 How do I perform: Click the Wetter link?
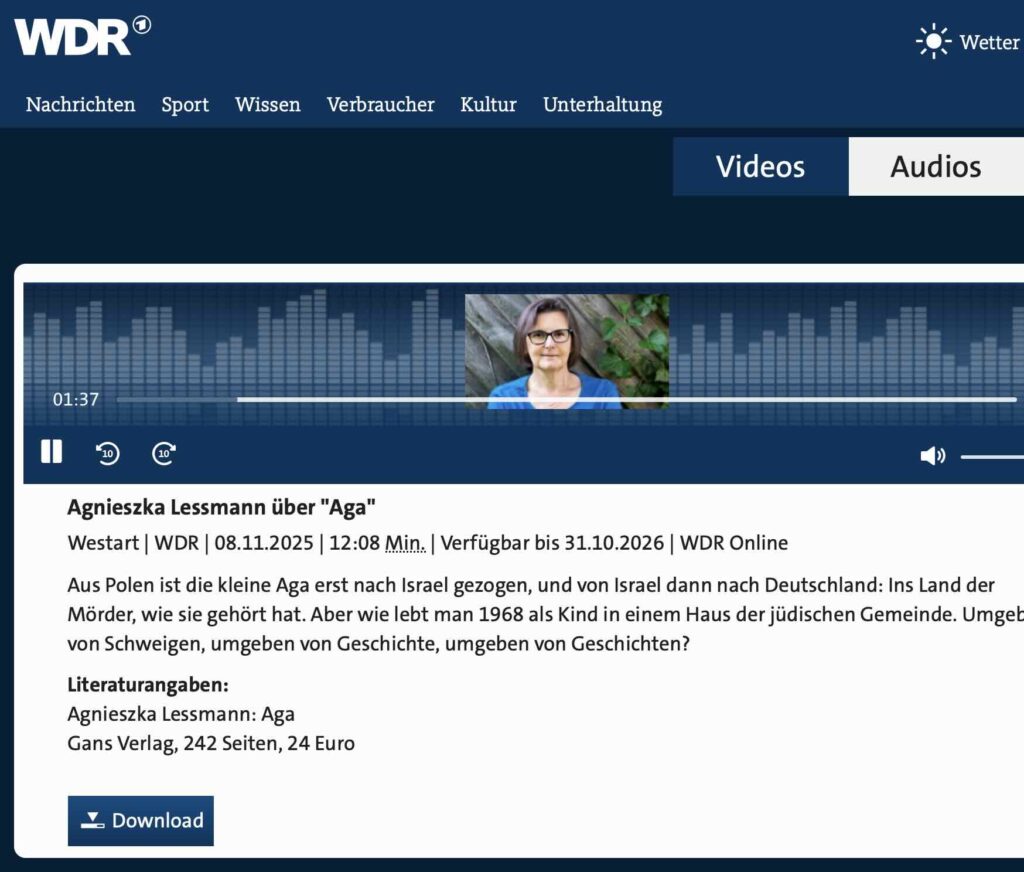(x=989, y=42)
